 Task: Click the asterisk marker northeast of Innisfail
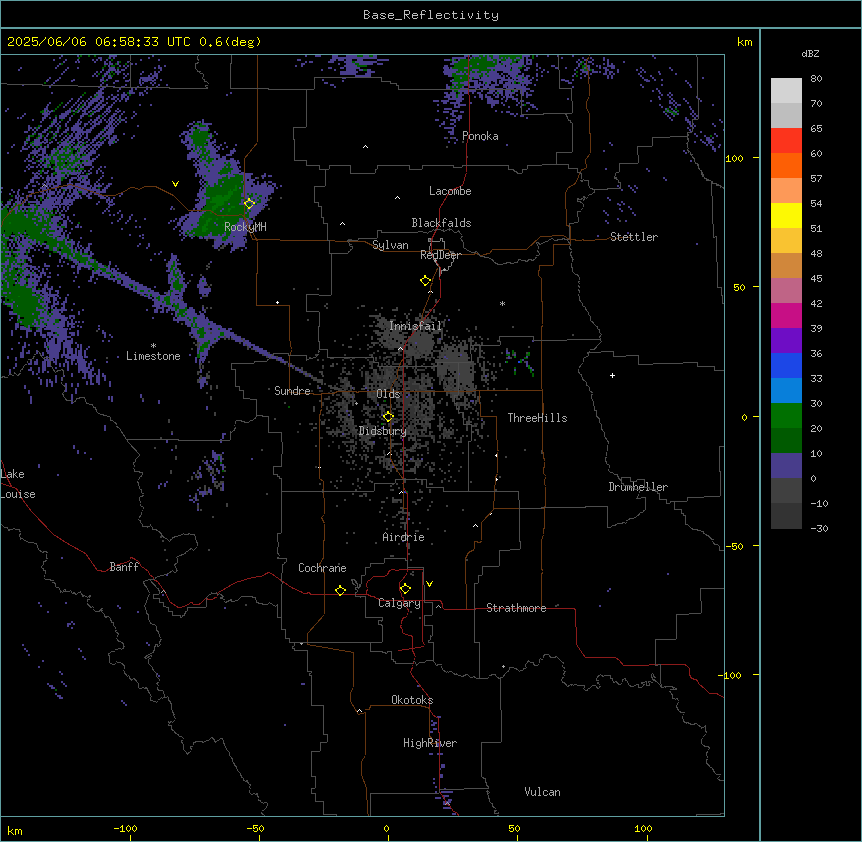(502, 303)
